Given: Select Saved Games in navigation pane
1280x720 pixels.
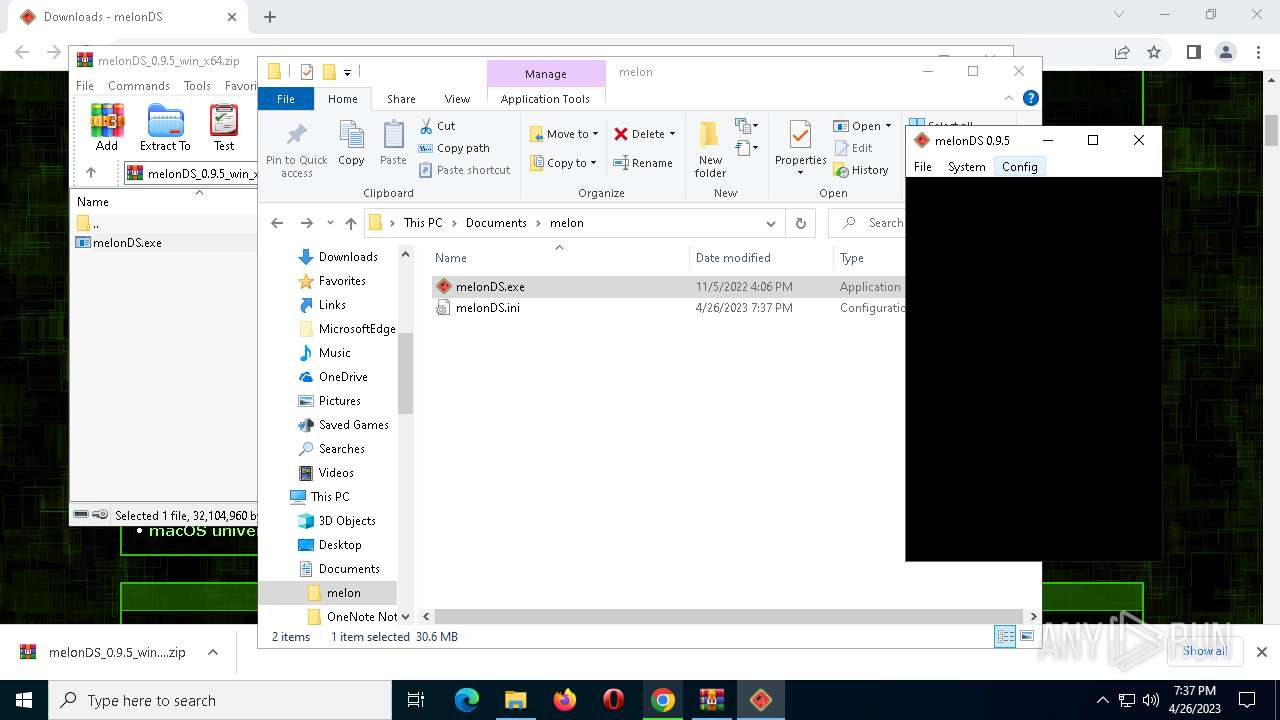Looking at the screenshot, I should pos(353,425).
